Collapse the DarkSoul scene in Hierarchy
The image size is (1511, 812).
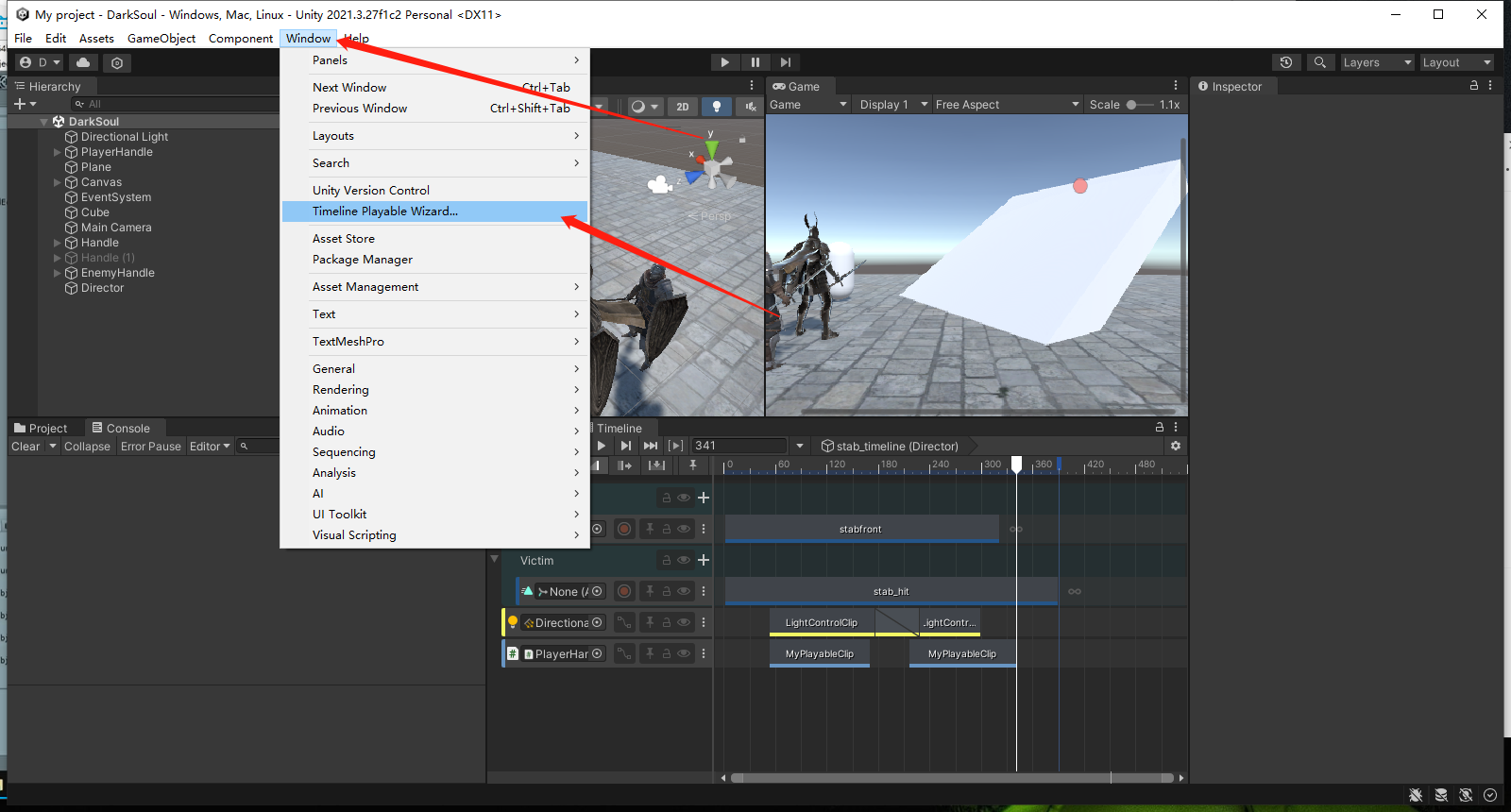[44, 122]
